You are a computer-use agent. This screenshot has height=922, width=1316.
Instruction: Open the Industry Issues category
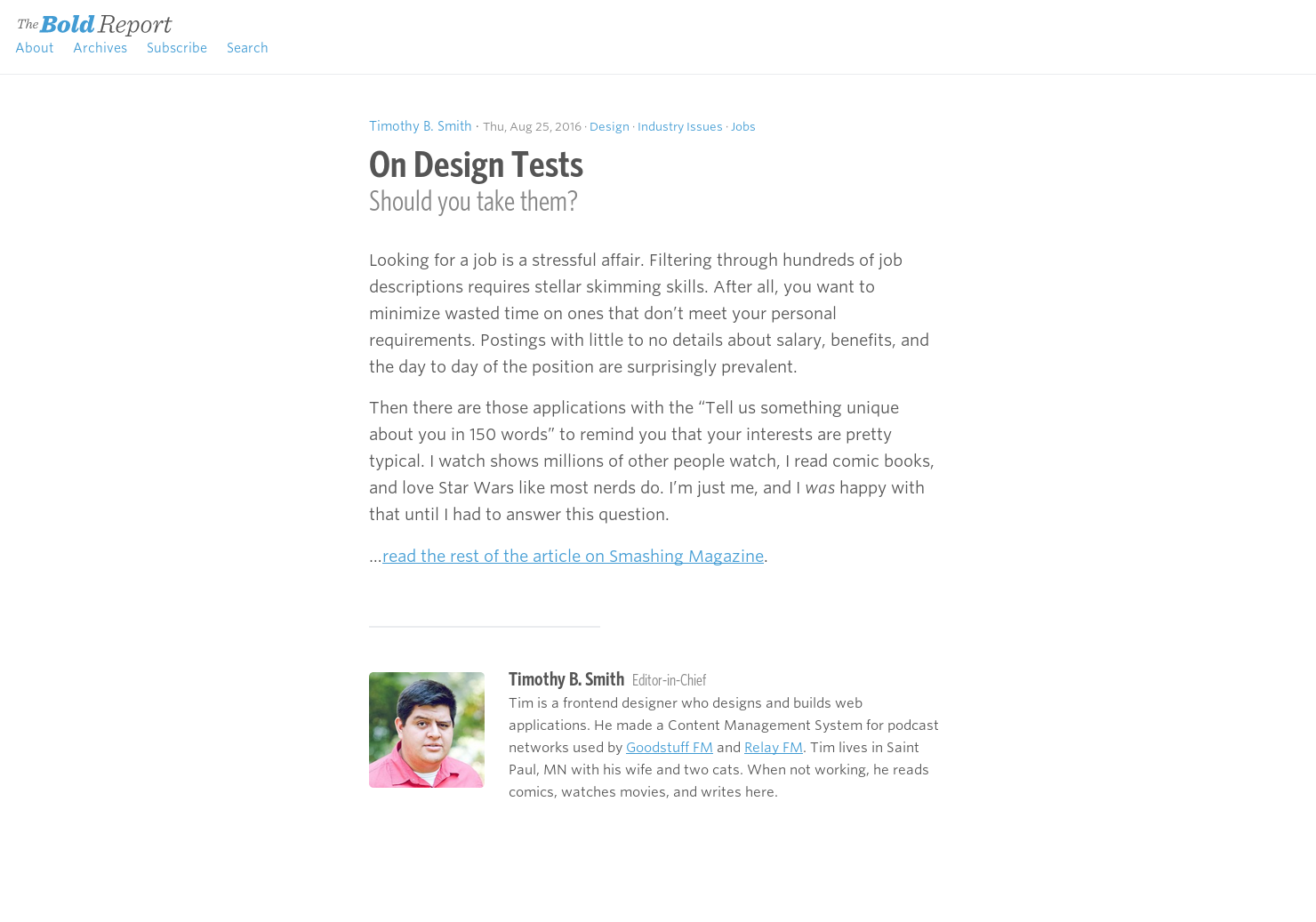tap(679, 126)
